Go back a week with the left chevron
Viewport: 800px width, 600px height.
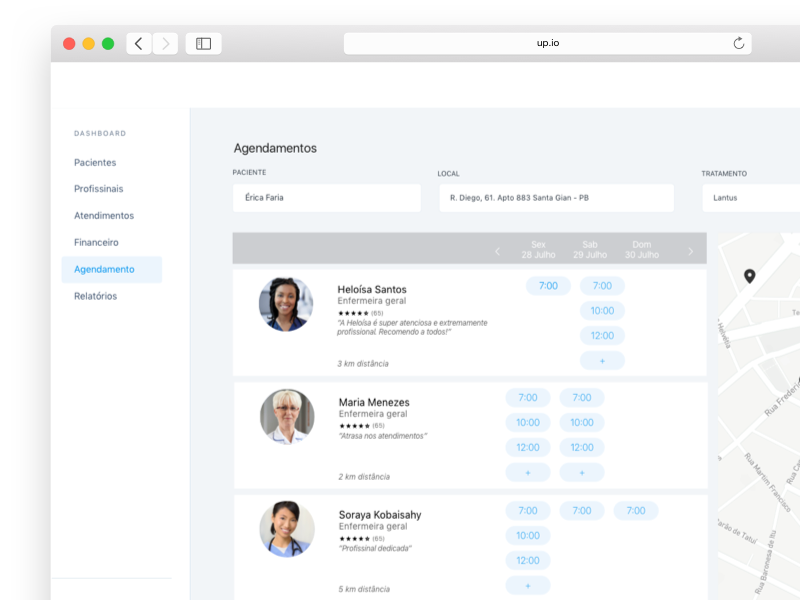(x=497, y=252)
